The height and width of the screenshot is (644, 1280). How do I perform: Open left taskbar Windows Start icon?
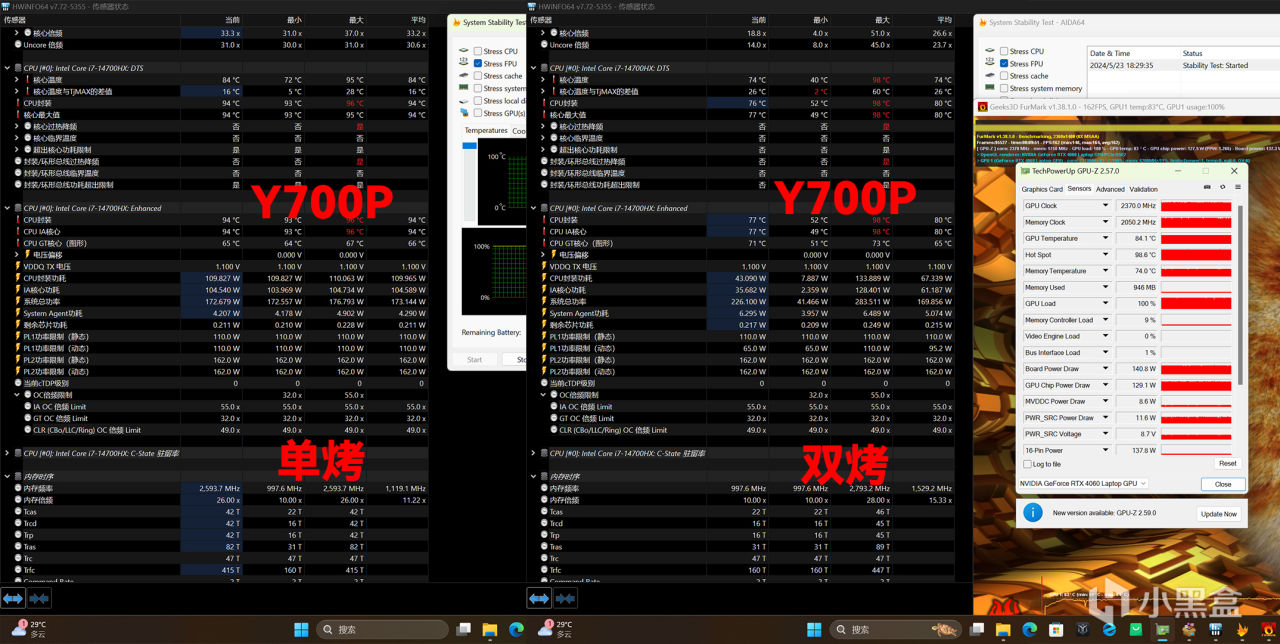300,629
